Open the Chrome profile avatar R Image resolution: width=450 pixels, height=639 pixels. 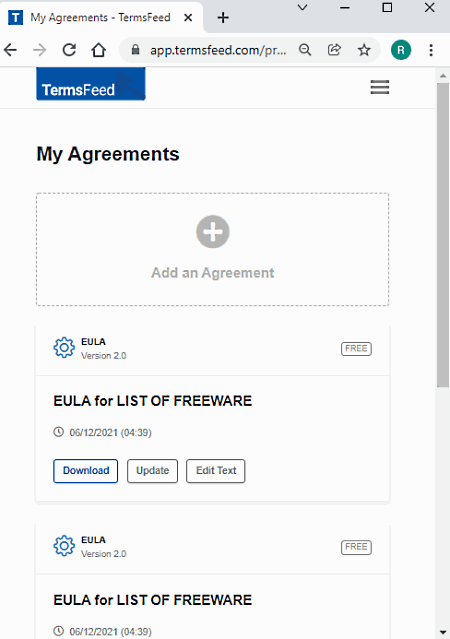tap(401, 50)
